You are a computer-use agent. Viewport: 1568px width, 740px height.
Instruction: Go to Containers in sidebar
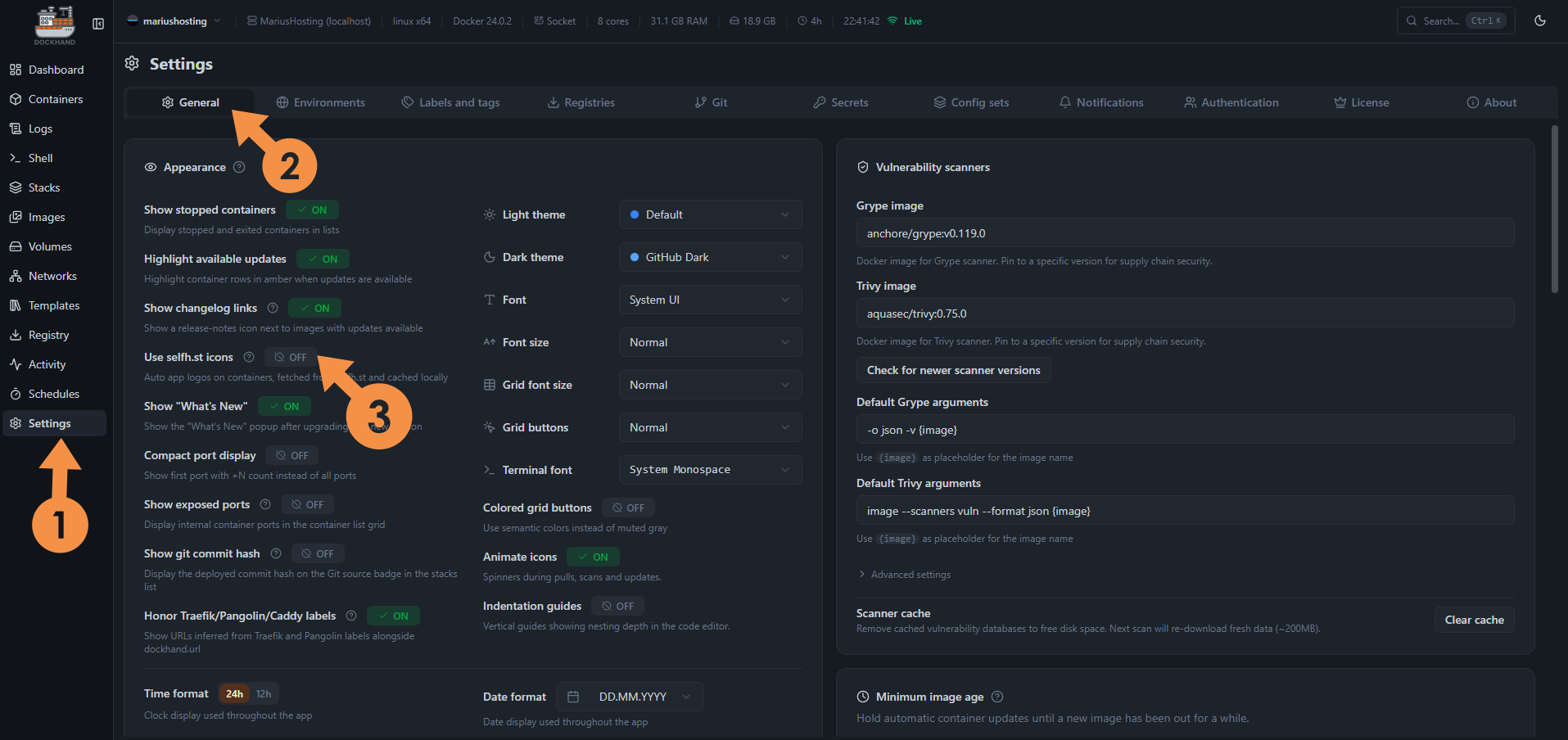(x=54, y=99)
